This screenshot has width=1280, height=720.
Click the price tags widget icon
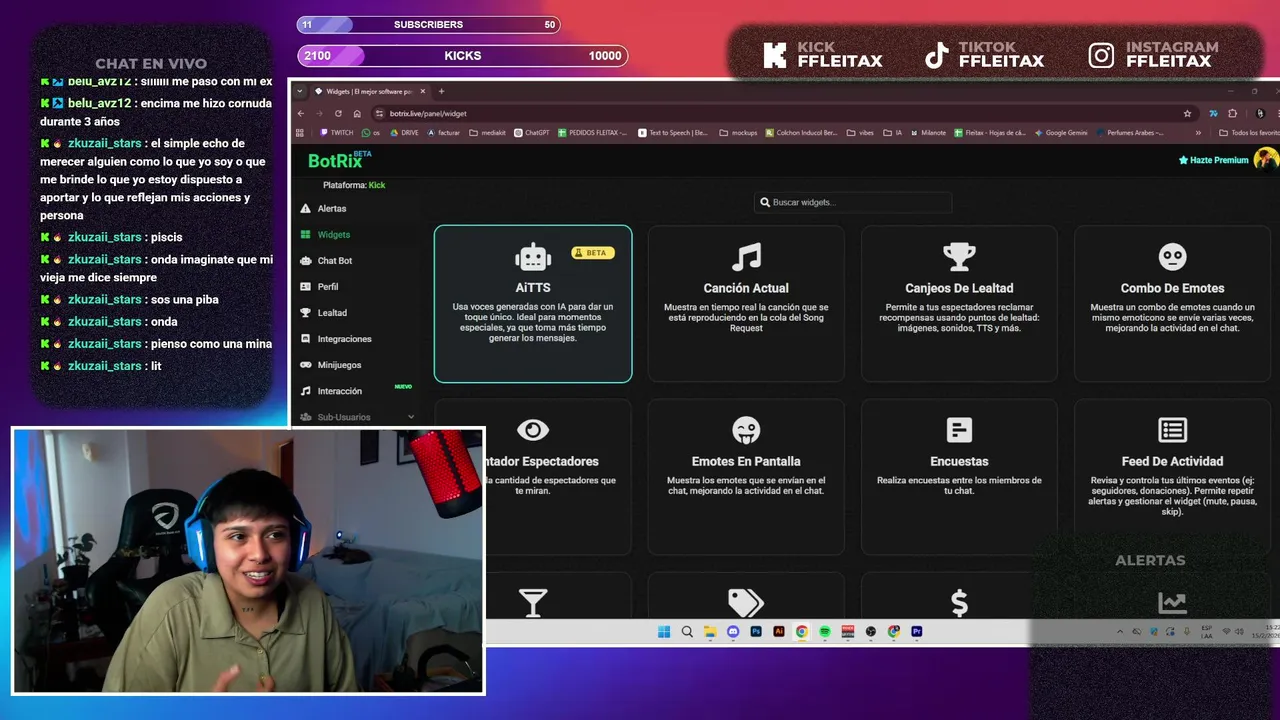coord(746,602)
